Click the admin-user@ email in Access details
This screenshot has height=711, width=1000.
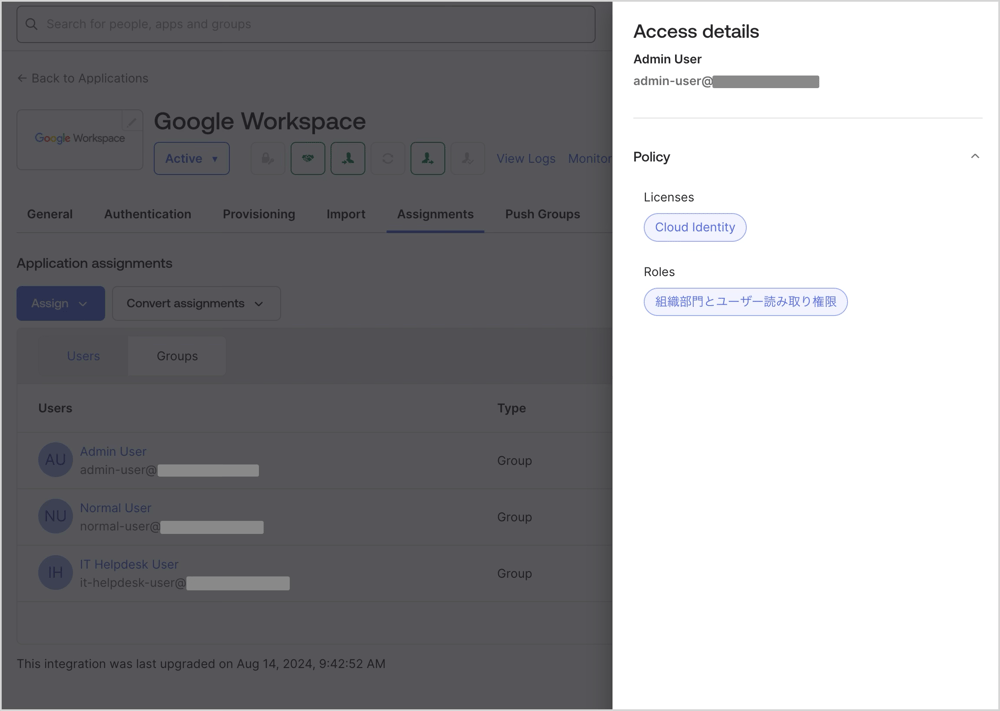click(x=726, y=82)
